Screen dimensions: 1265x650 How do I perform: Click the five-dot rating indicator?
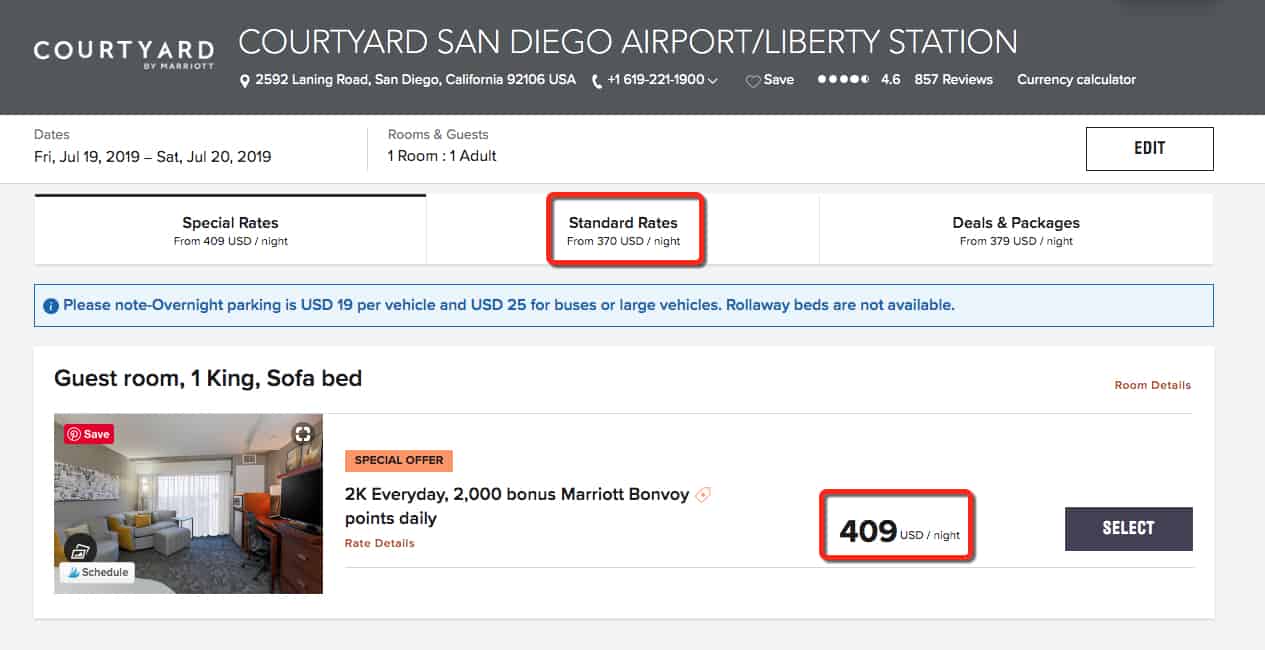coord(843,80)
